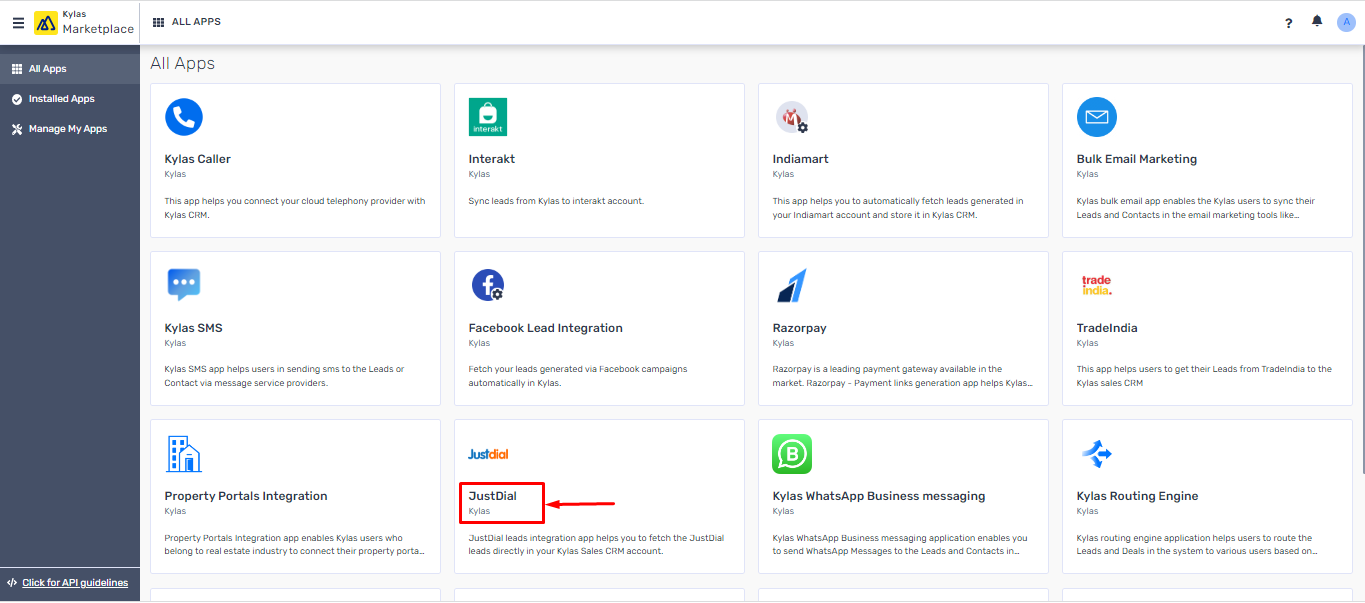Open the Kylas SMS app title
The height and width of the screenshot is (603, 1365).
(x=194, y=328)
